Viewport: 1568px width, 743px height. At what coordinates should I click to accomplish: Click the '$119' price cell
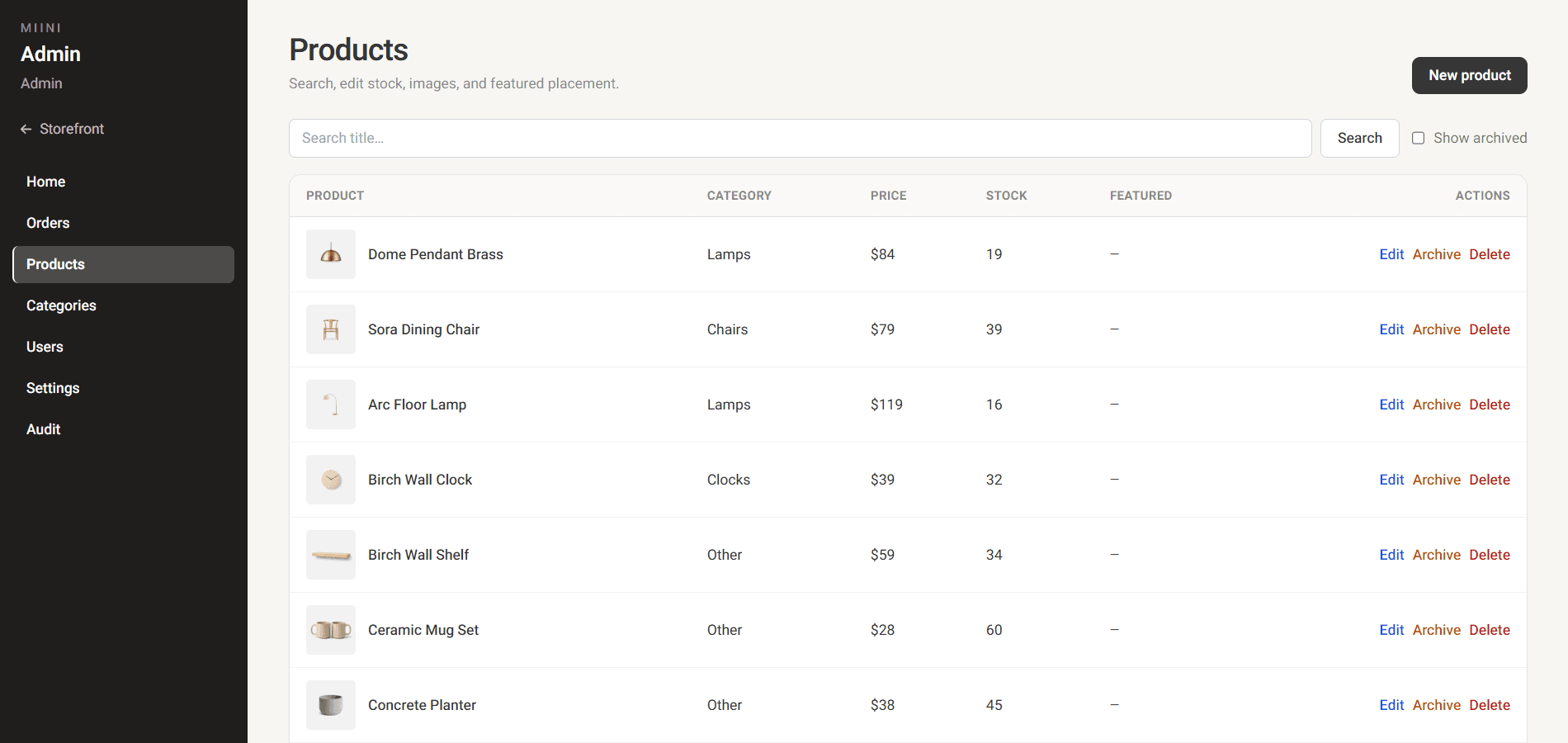[886, 405]
